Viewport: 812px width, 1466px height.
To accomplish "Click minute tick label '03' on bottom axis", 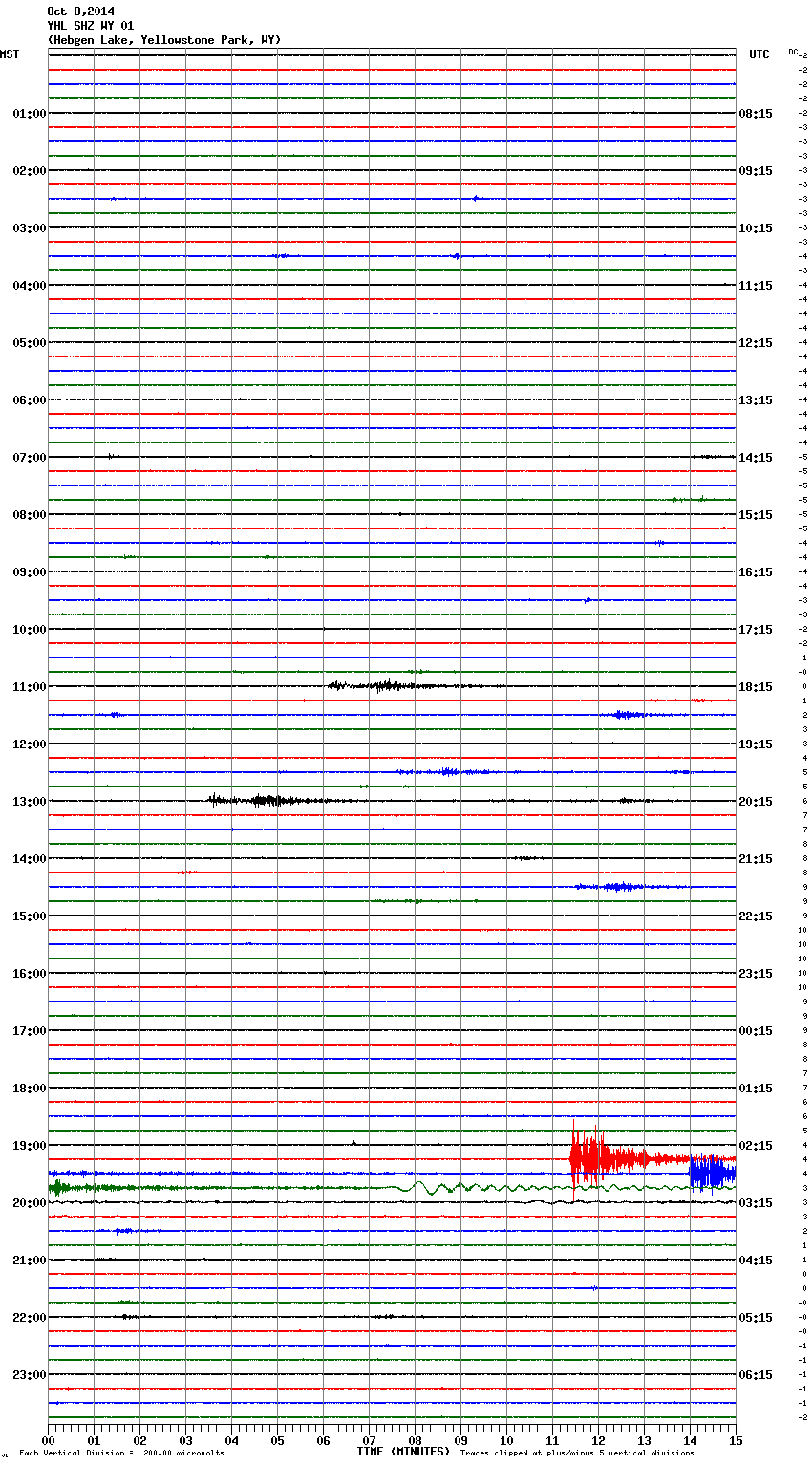I will tap(185, 1439).
